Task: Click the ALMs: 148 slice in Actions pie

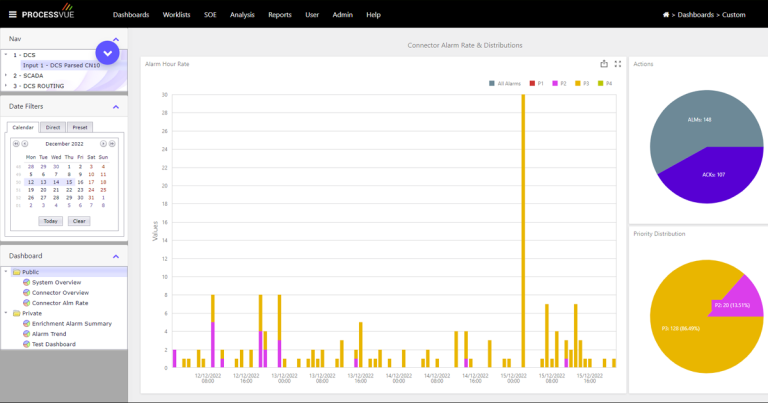Action: coord(699,119)
